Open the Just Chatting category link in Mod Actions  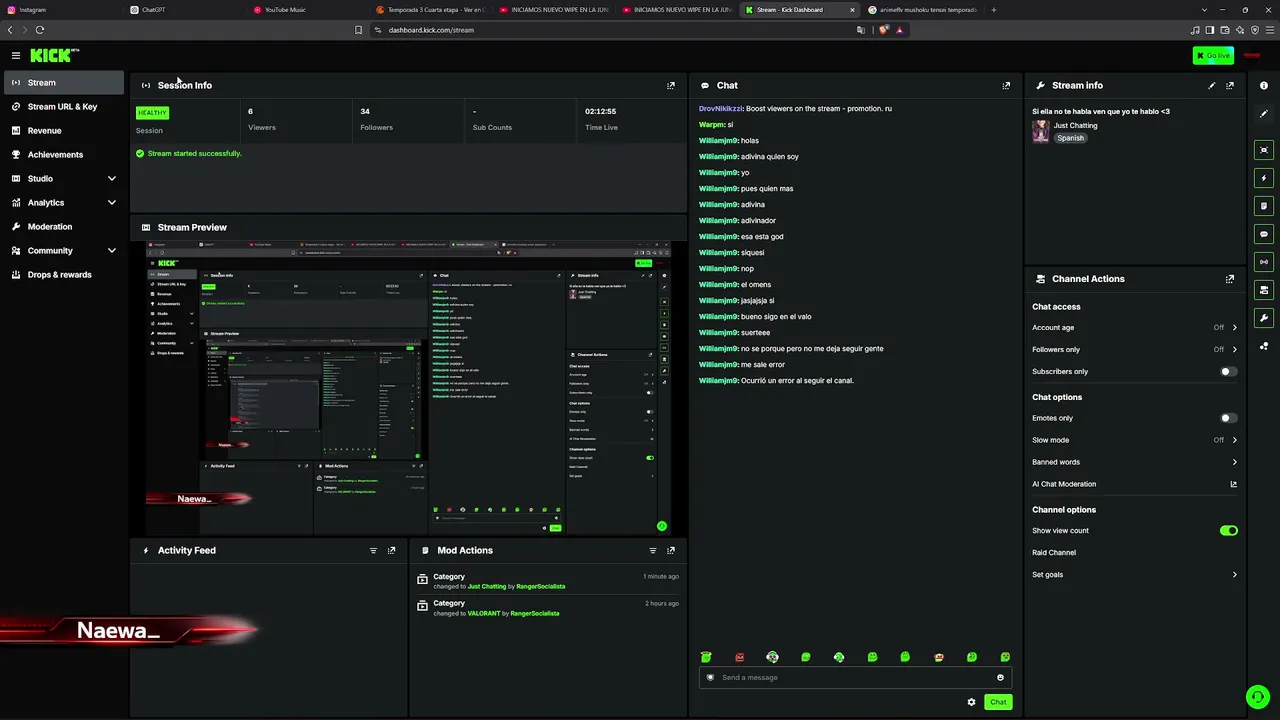487,587
